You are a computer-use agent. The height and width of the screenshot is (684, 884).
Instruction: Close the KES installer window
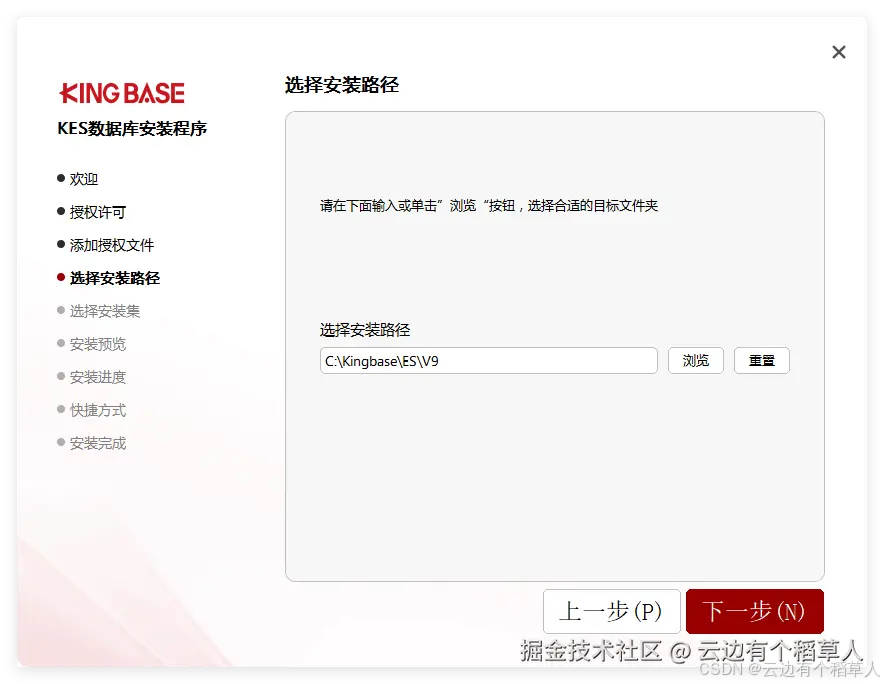pos(838,52)
